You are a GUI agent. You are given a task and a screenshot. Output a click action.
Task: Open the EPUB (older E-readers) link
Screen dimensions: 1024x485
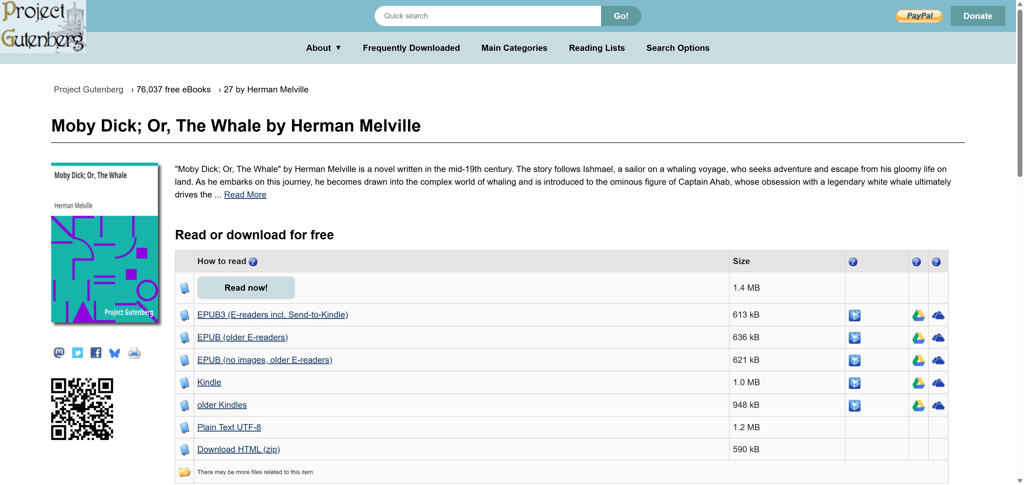click(242, 337)
